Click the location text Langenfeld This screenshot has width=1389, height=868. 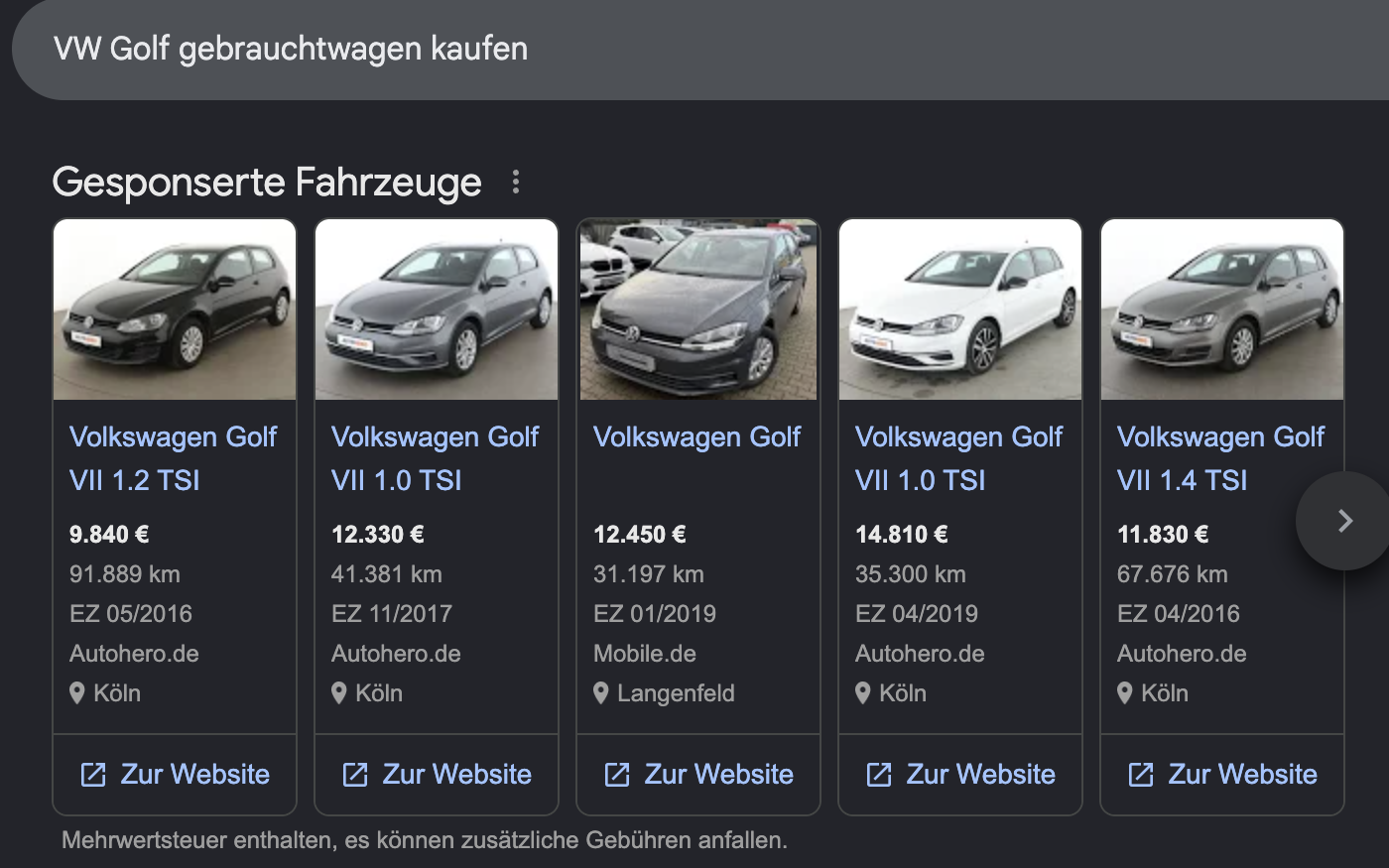pos(676,693)
